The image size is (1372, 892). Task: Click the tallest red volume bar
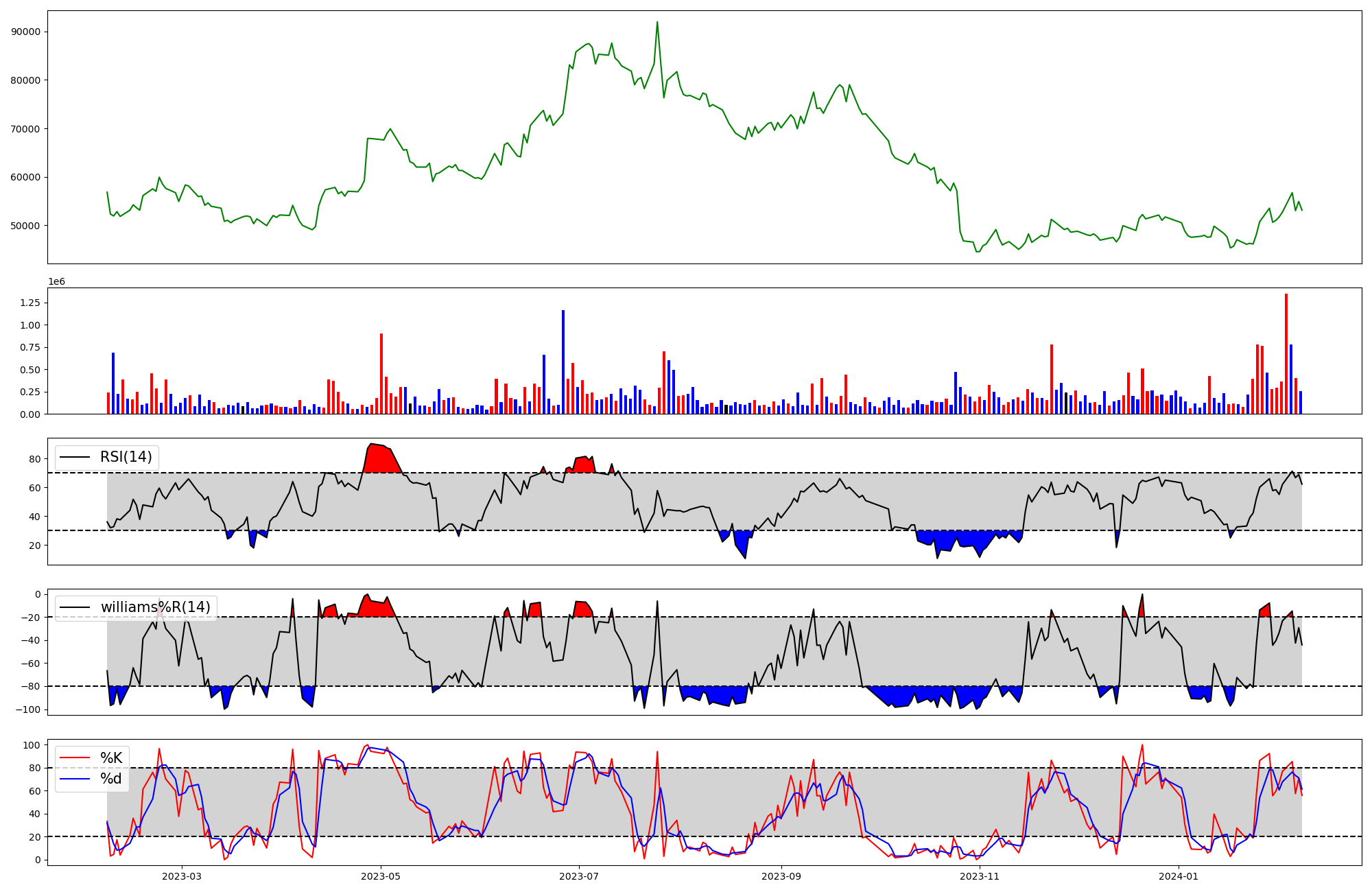coord(1286,353)
